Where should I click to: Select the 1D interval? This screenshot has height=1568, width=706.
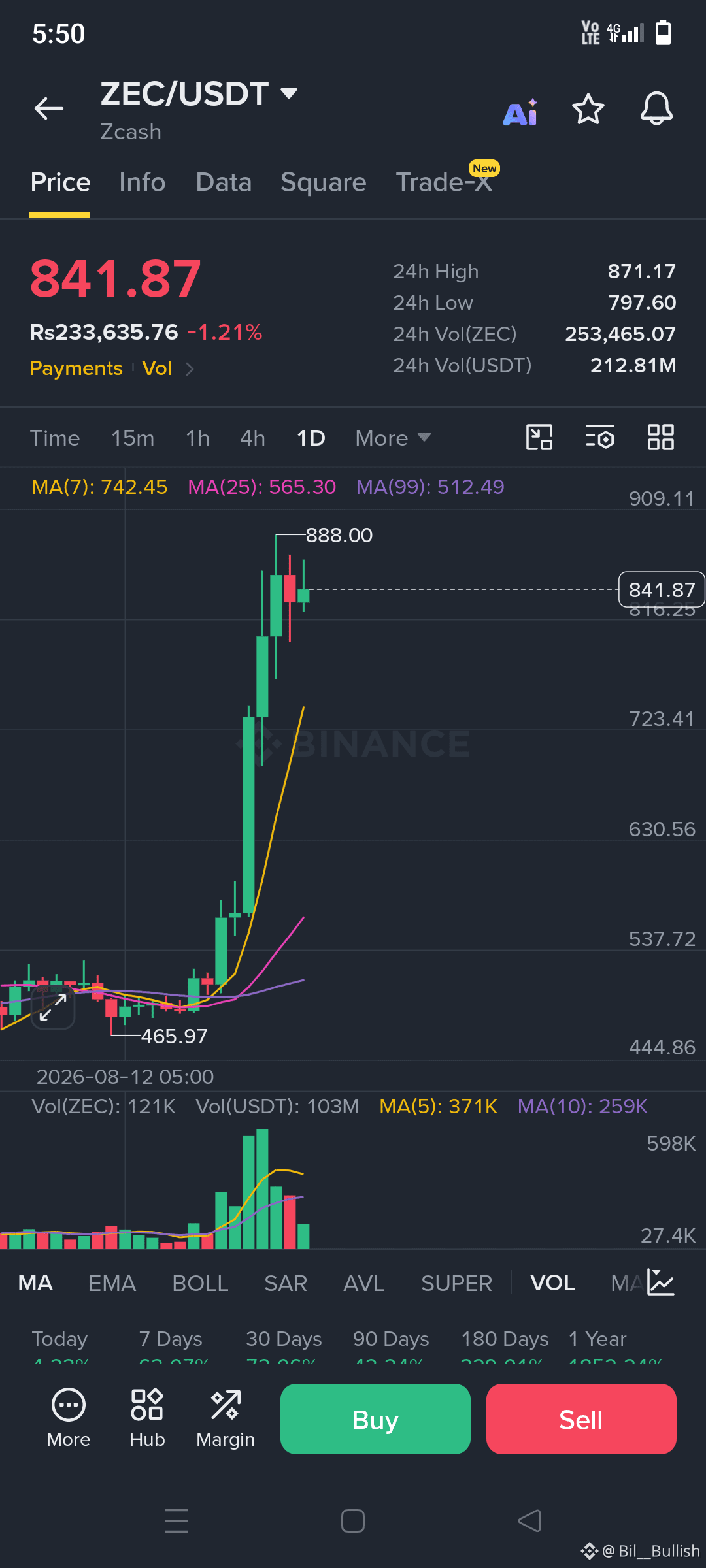pyautogui.click(x=311, y=438)
